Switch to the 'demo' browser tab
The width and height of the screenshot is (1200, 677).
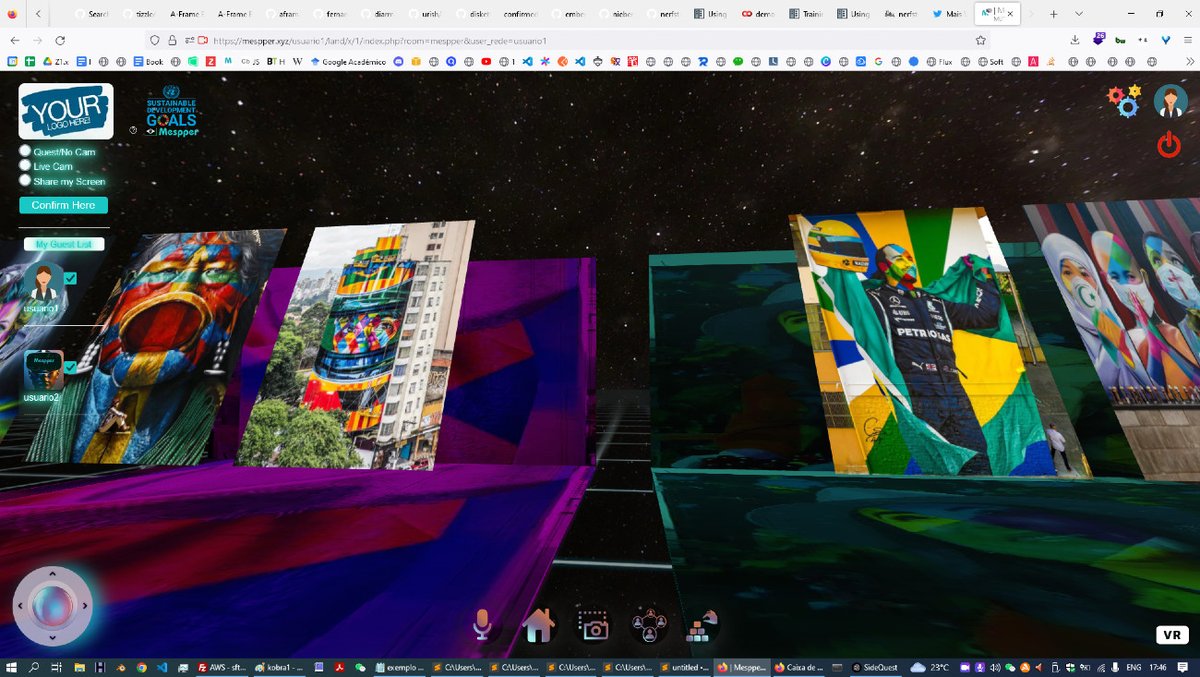(x=758, y=14)
